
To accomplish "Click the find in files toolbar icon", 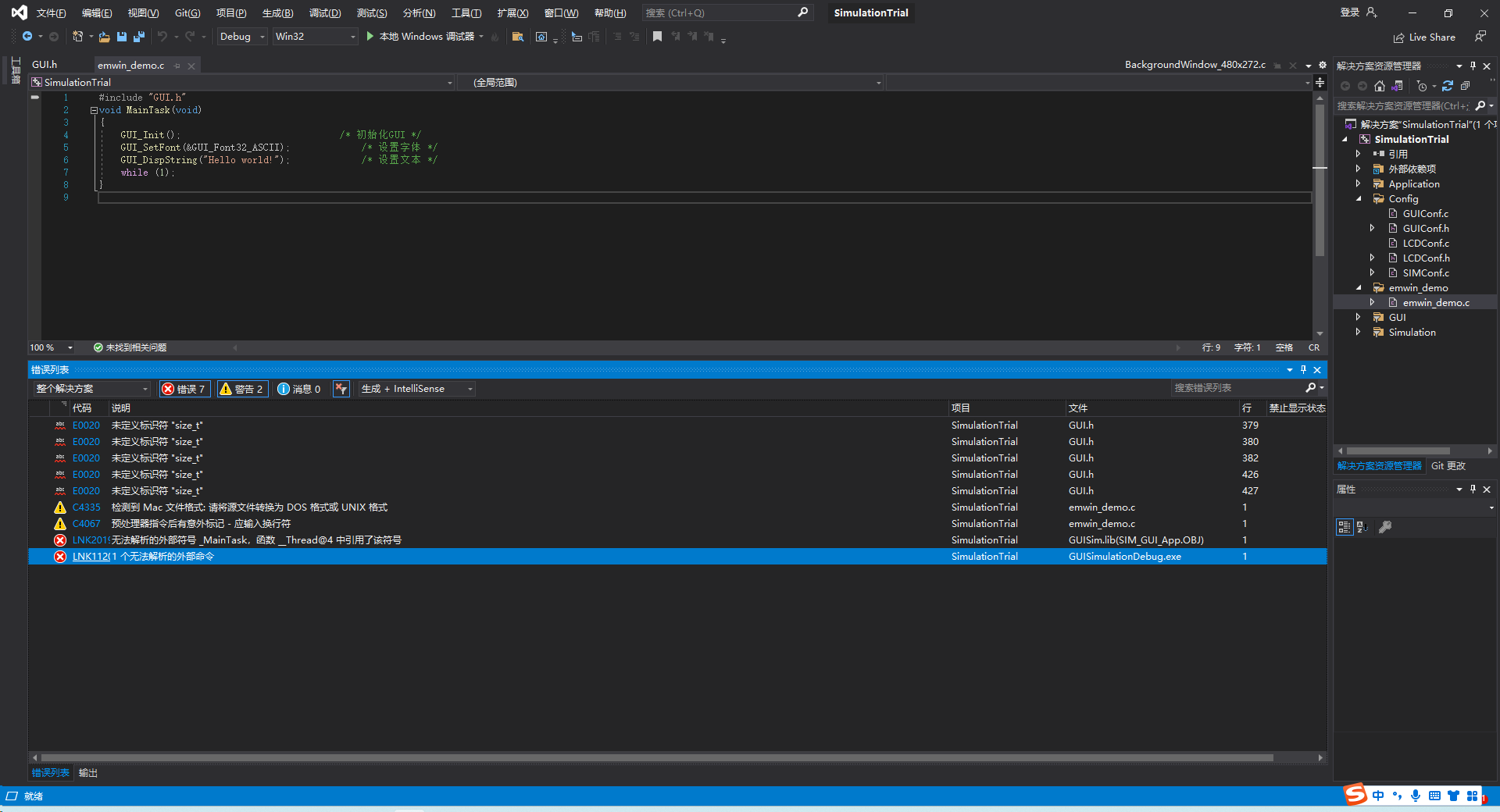I will [517, 37].
